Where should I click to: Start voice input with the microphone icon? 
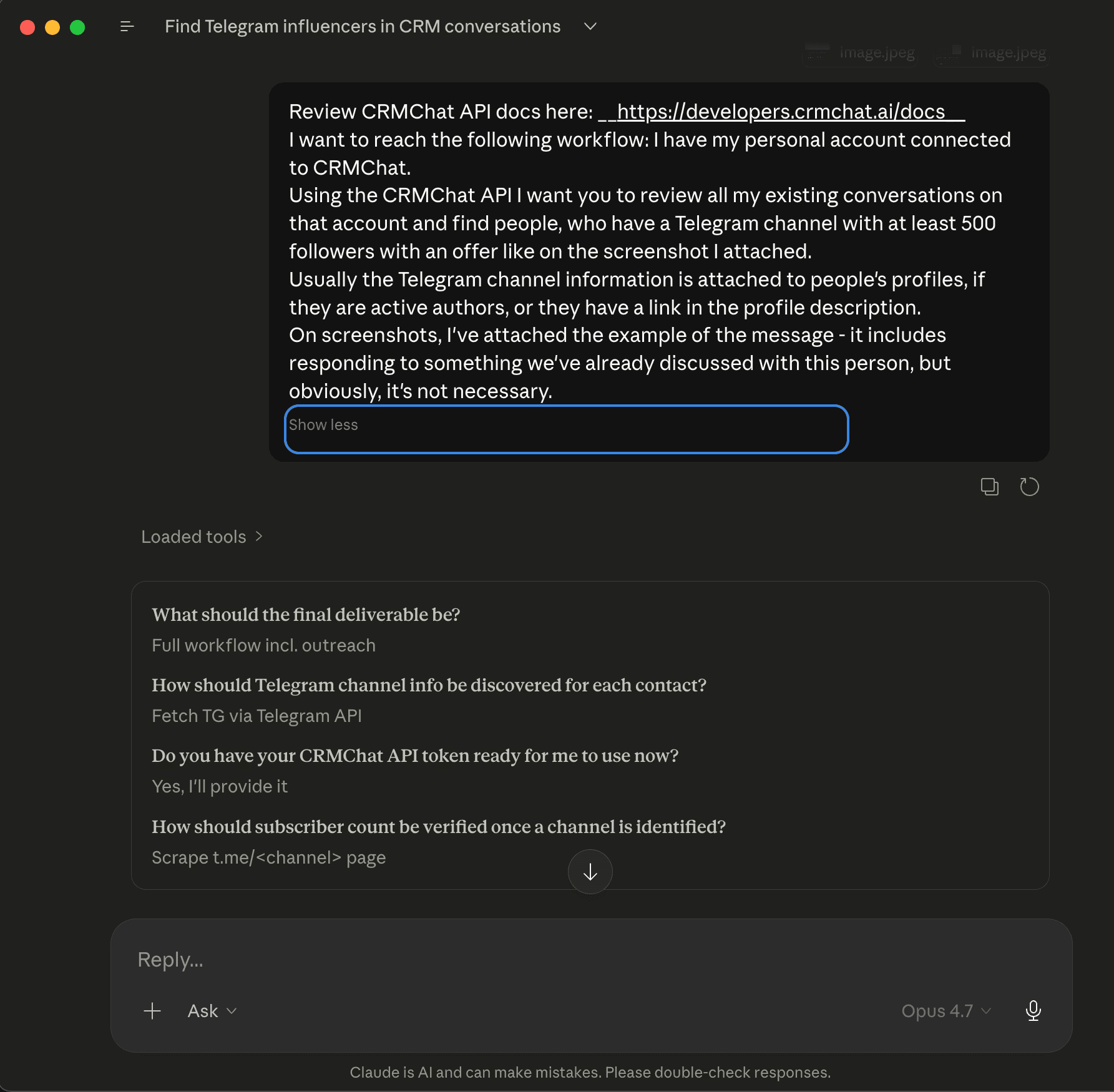coord(1033,1011)
